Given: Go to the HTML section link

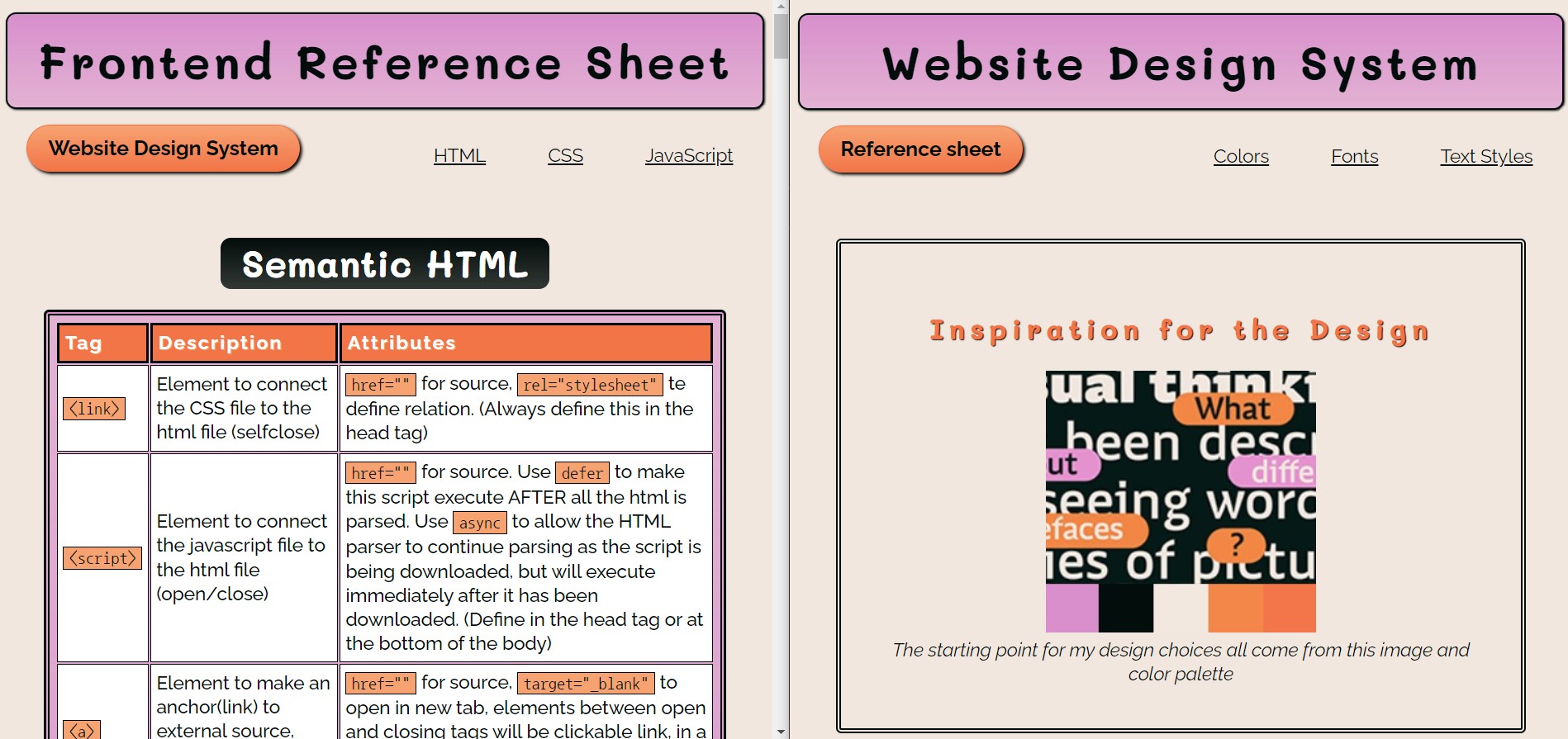Looking at the screenshot, I should click(x=459, y=155).
